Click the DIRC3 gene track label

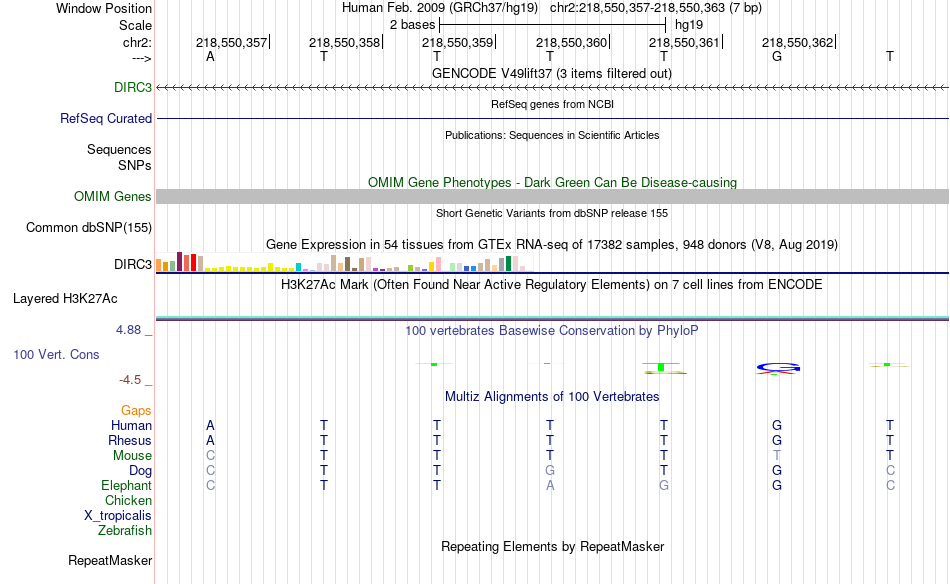coord(133,88)
